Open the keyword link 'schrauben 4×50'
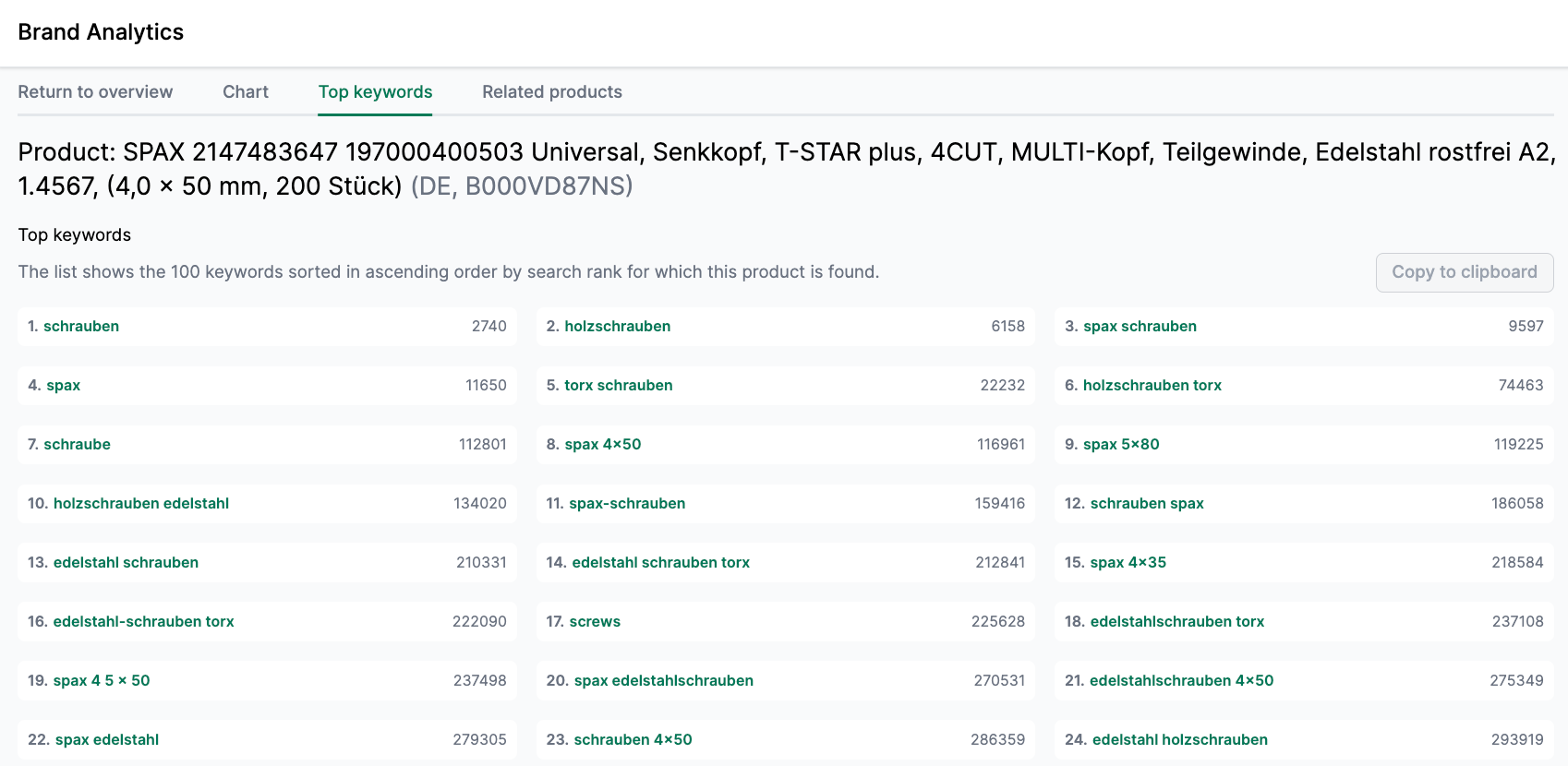 633,739
